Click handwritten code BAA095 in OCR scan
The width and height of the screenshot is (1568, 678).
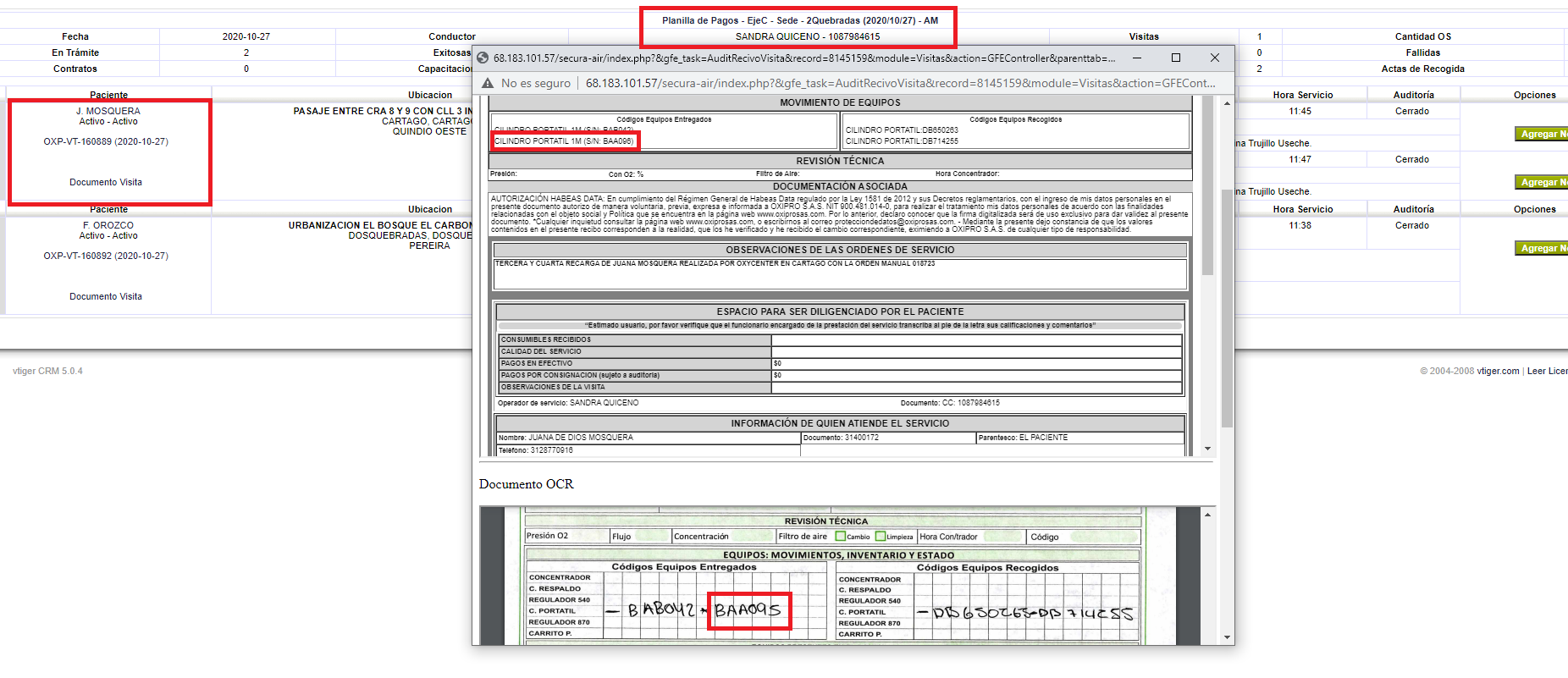[x=748, y=609]
